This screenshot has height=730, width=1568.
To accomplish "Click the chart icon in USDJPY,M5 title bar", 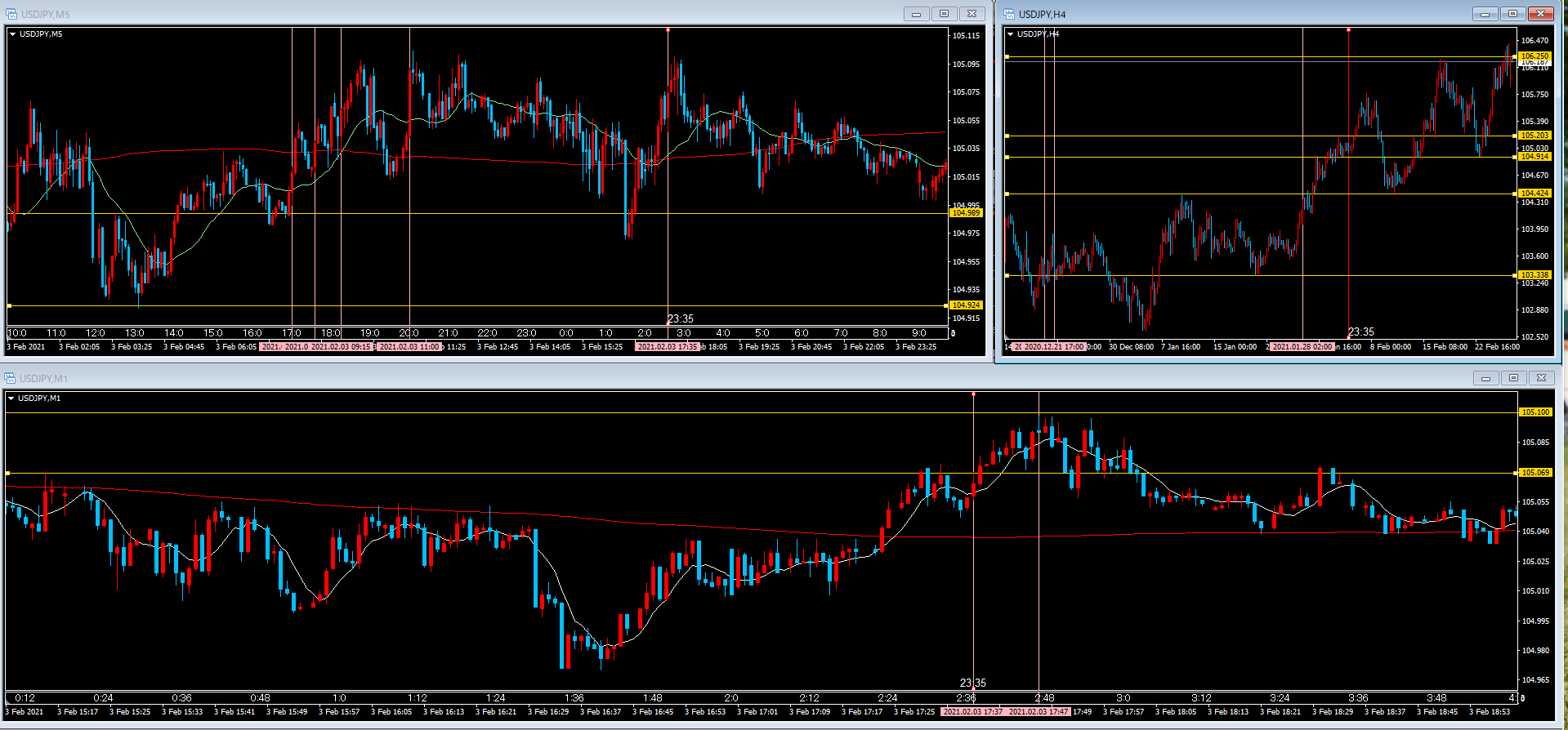I will point(11,14).
